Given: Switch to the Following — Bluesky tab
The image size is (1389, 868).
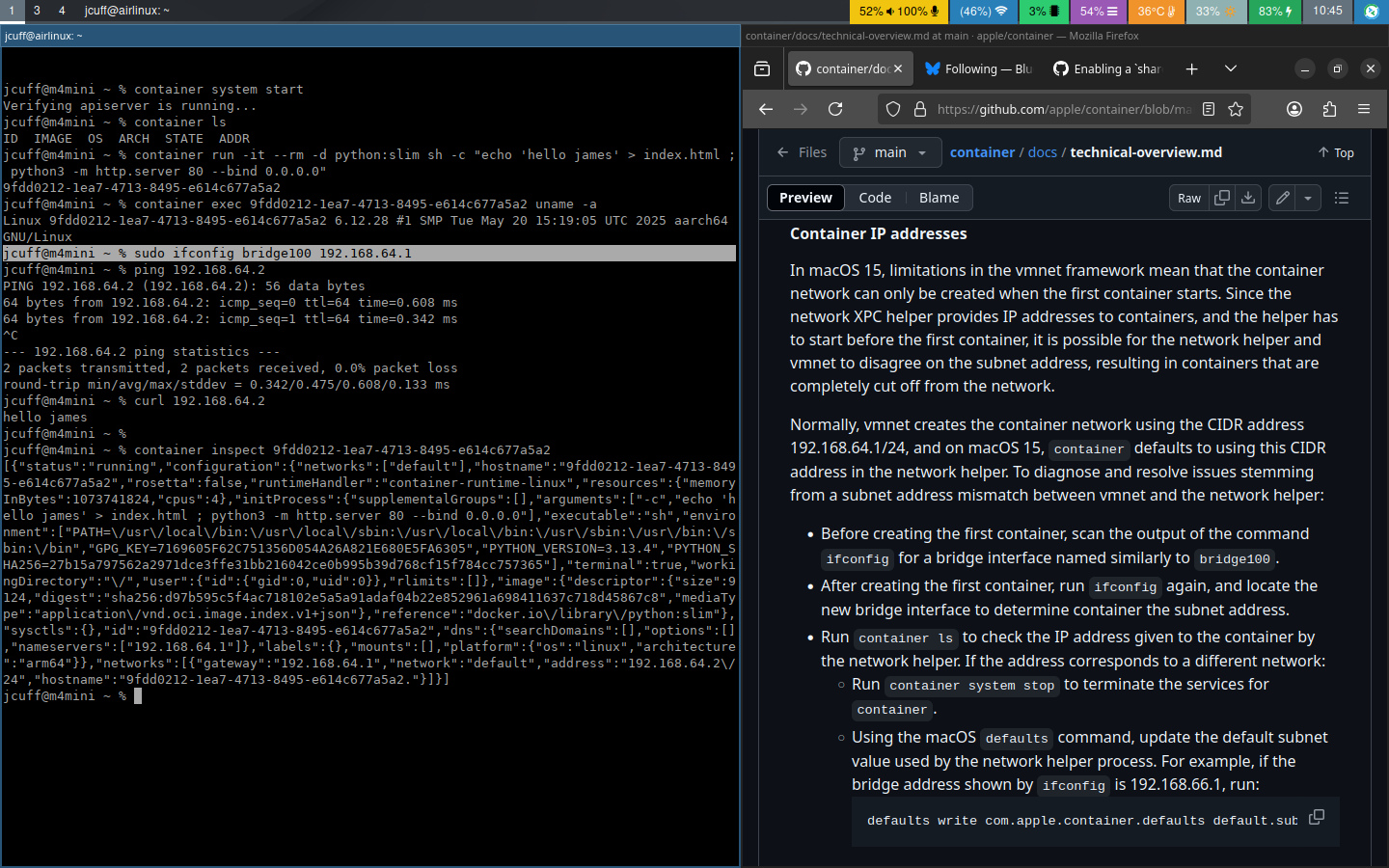Looking at the screenshot, I should pyautogui.click(x=979, y=68).
